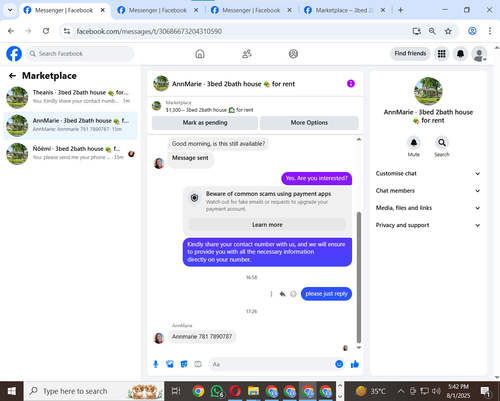Click More Options button
Image resolution: width=500 pixels, height=401 pixels.
pos(309,123)
